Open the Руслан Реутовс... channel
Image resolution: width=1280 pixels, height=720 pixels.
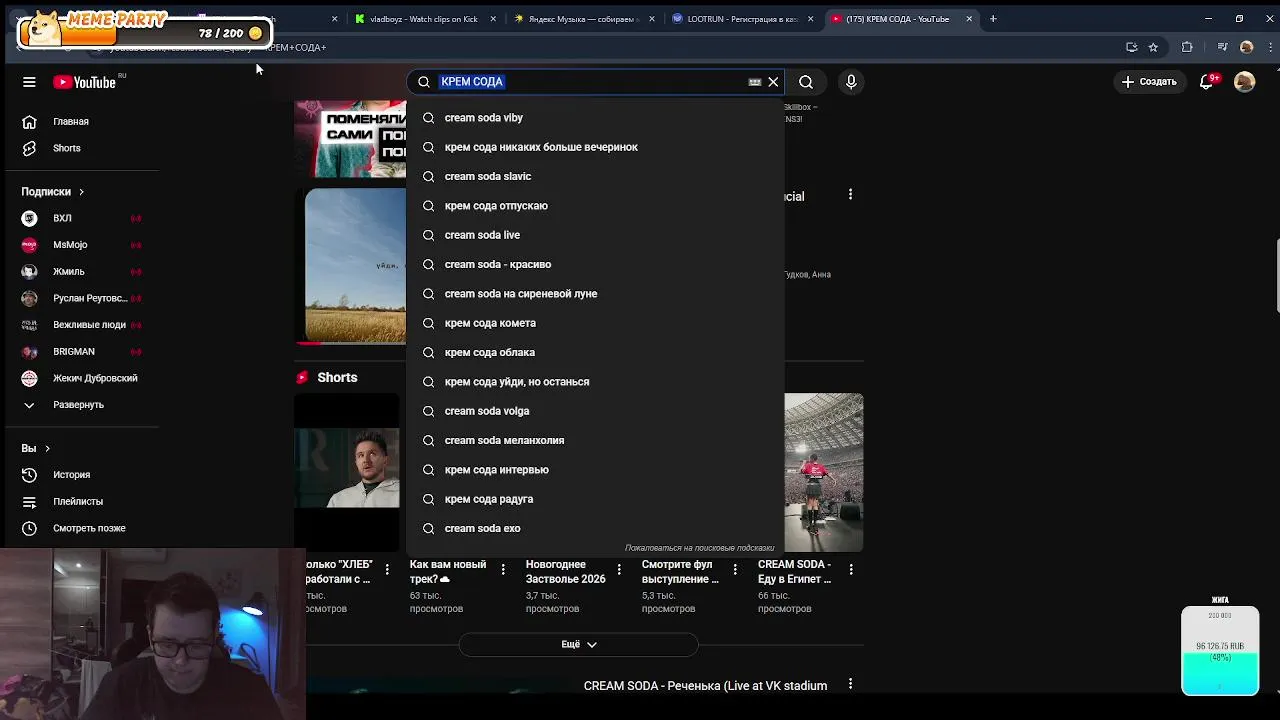(x=80, y=298)
